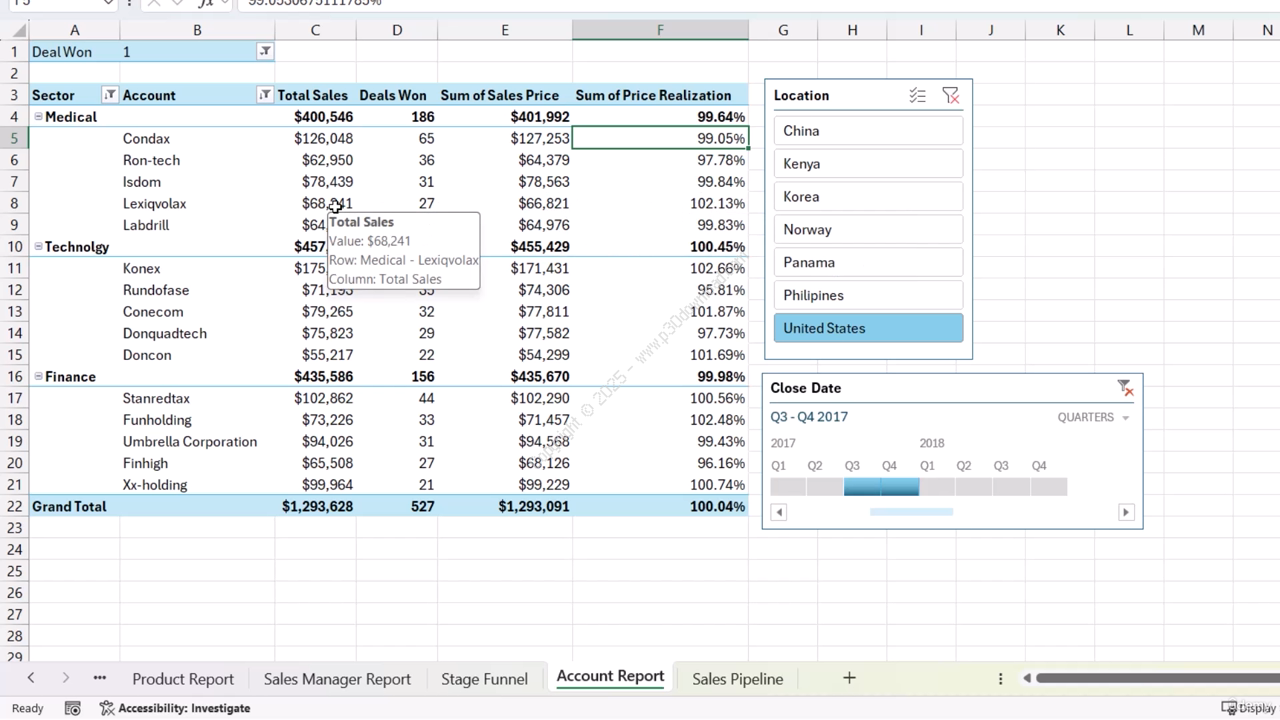The height and width of the screenshot is (720, 1280).
Task: Select the Donquadtech account cell
Action: point(197,334)
